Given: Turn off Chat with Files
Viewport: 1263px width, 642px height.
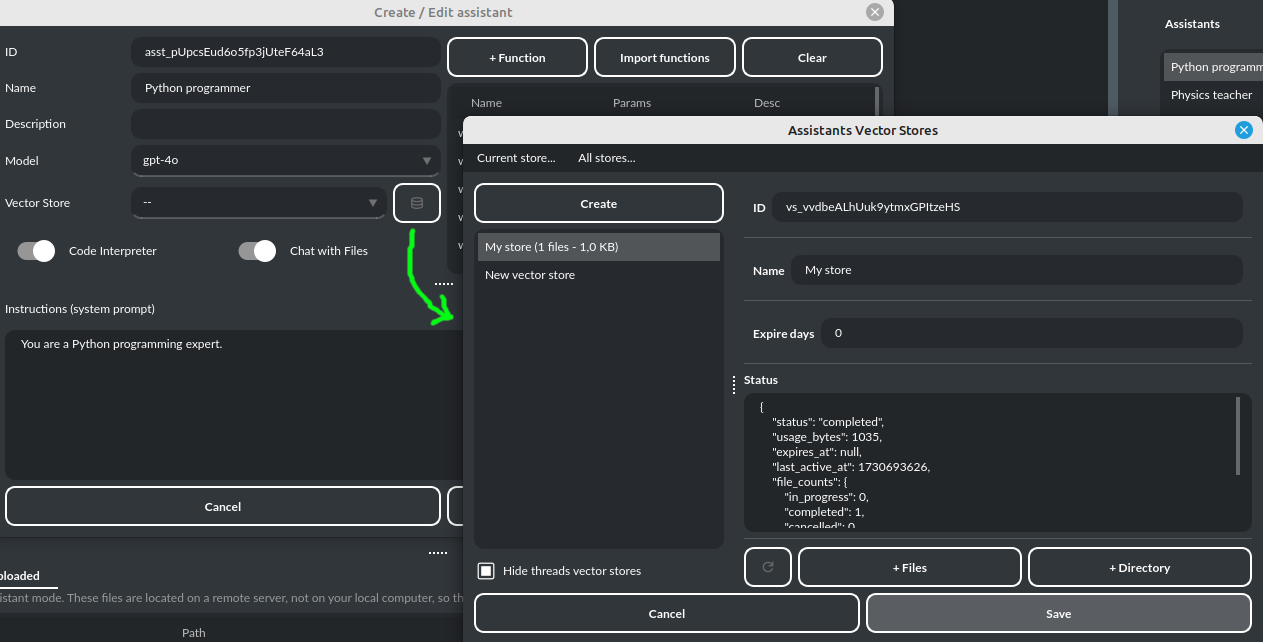Looking at the screenshot, I should (x=257, y=251).
